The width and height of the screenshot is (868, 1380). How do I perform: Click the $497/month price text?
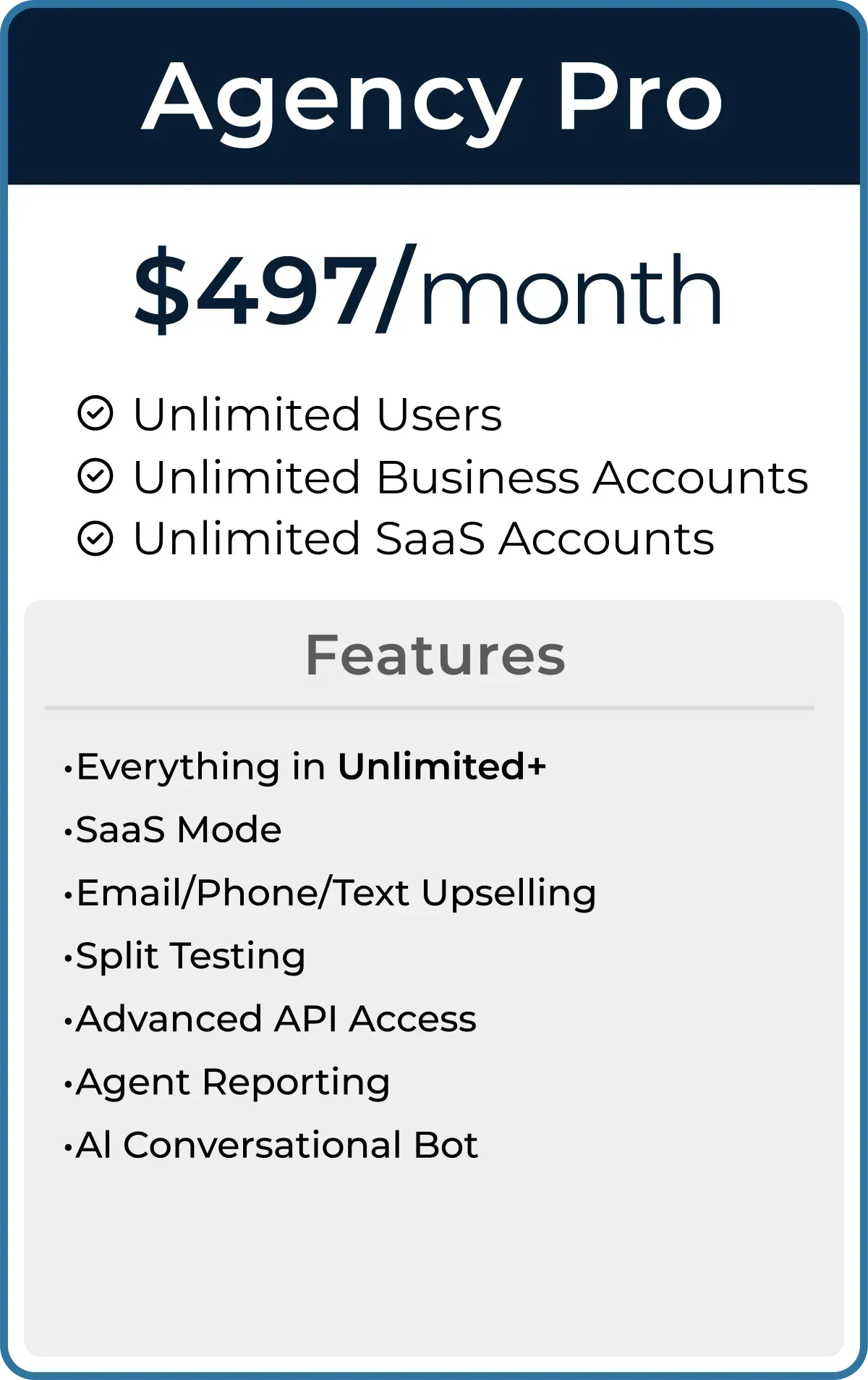428,289
